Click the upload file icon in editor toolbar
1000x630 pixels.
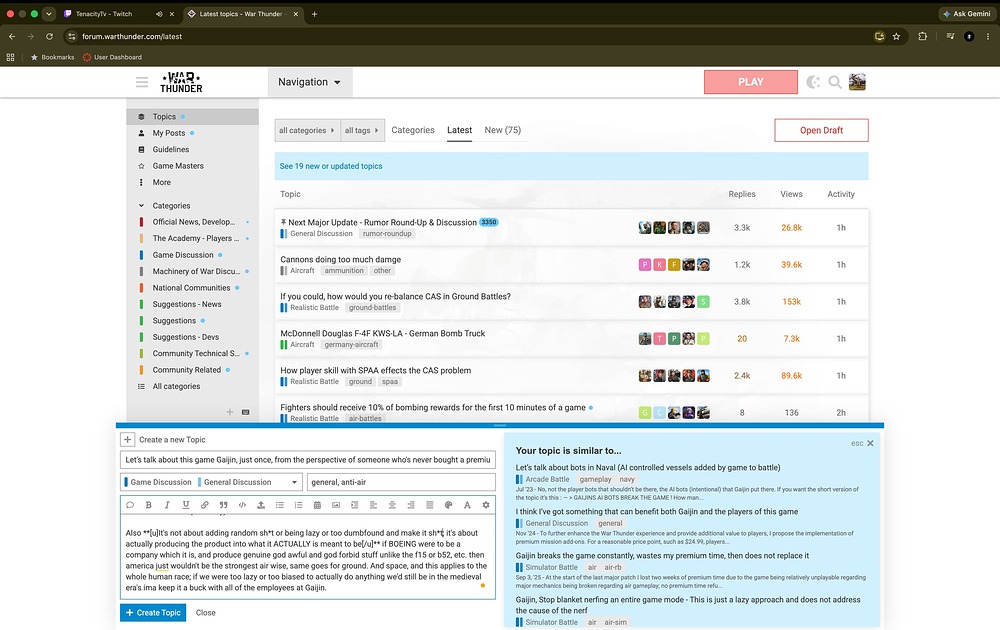coord(261,504)
